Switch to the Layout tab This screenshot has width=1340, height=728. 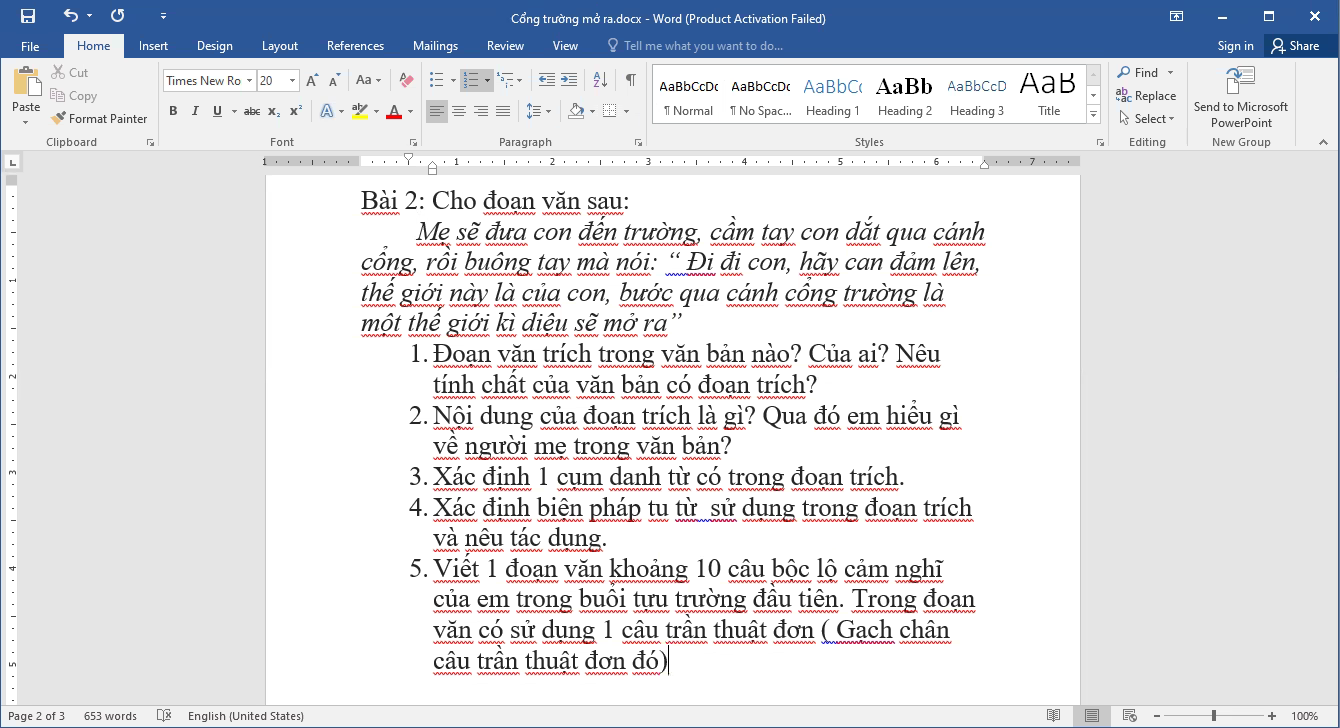[x=280, y=46]
